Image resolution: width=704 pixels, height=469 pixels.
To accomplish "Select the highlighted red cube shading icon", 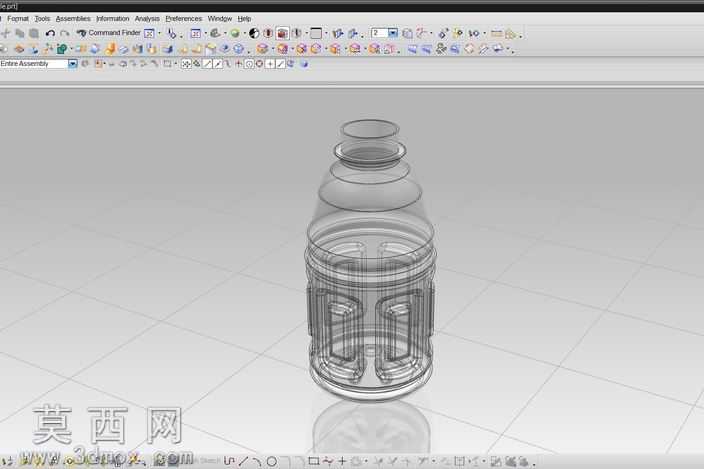I will (x=282, y=33).
